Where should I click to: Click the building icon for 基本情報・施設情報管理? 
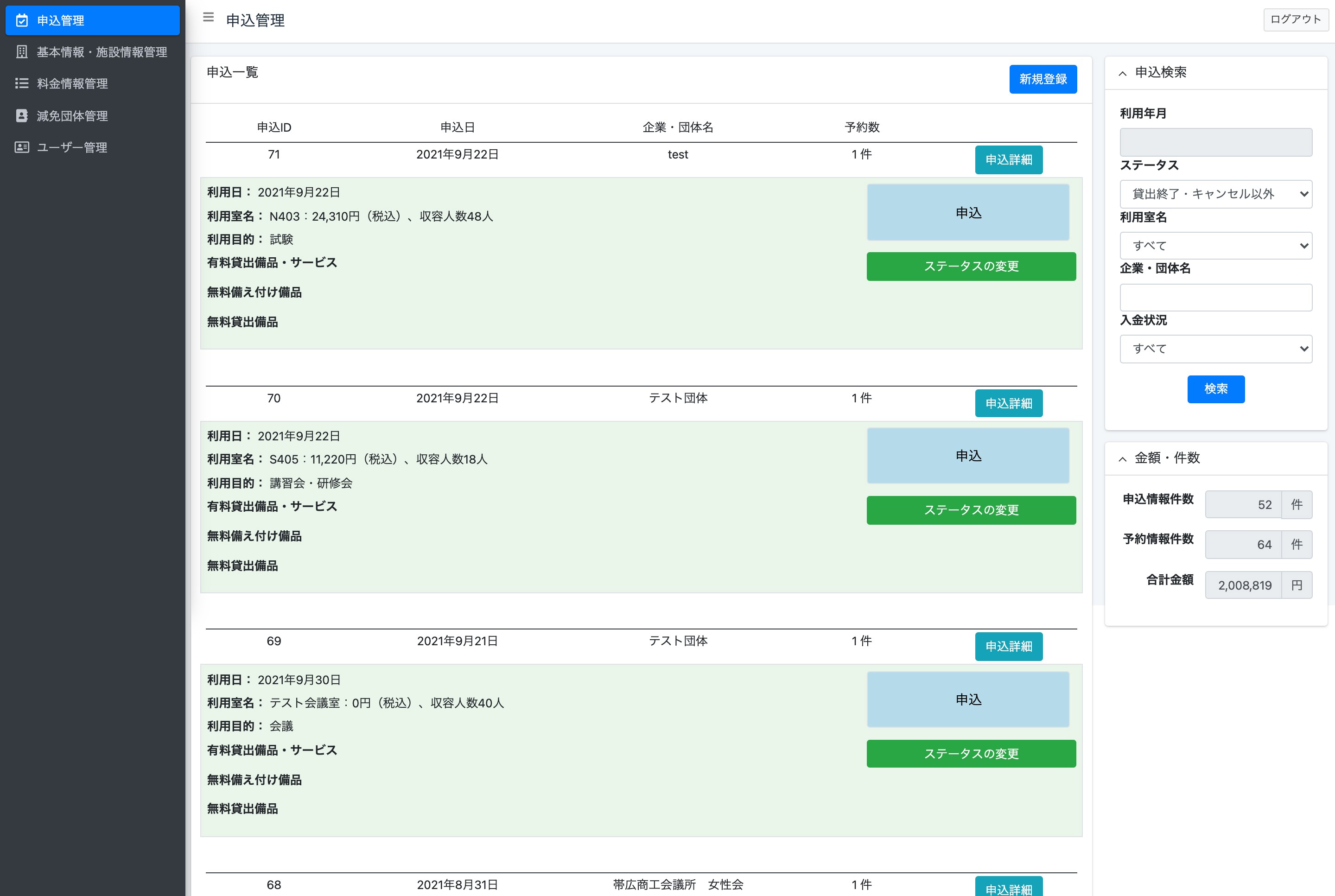pyautogui.click(x=22, y=52)
